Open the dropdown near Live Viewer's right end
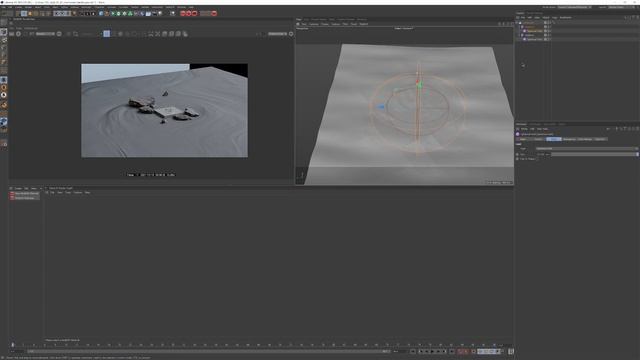The height and width of the screenshot is (360, 640). [278, 34]
